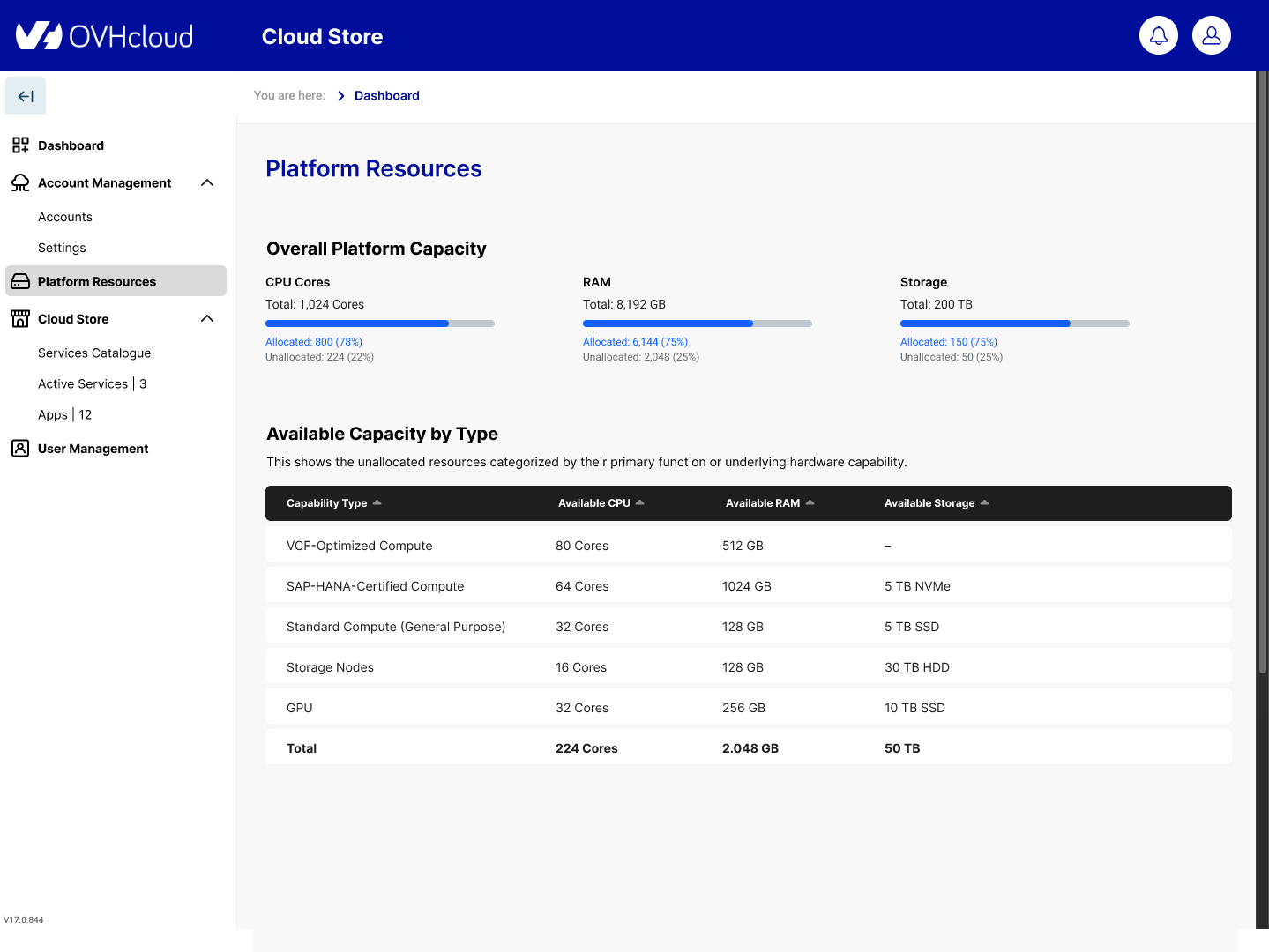Open the user profile icon
The image size is (1269, 952).
(1212, 36)
